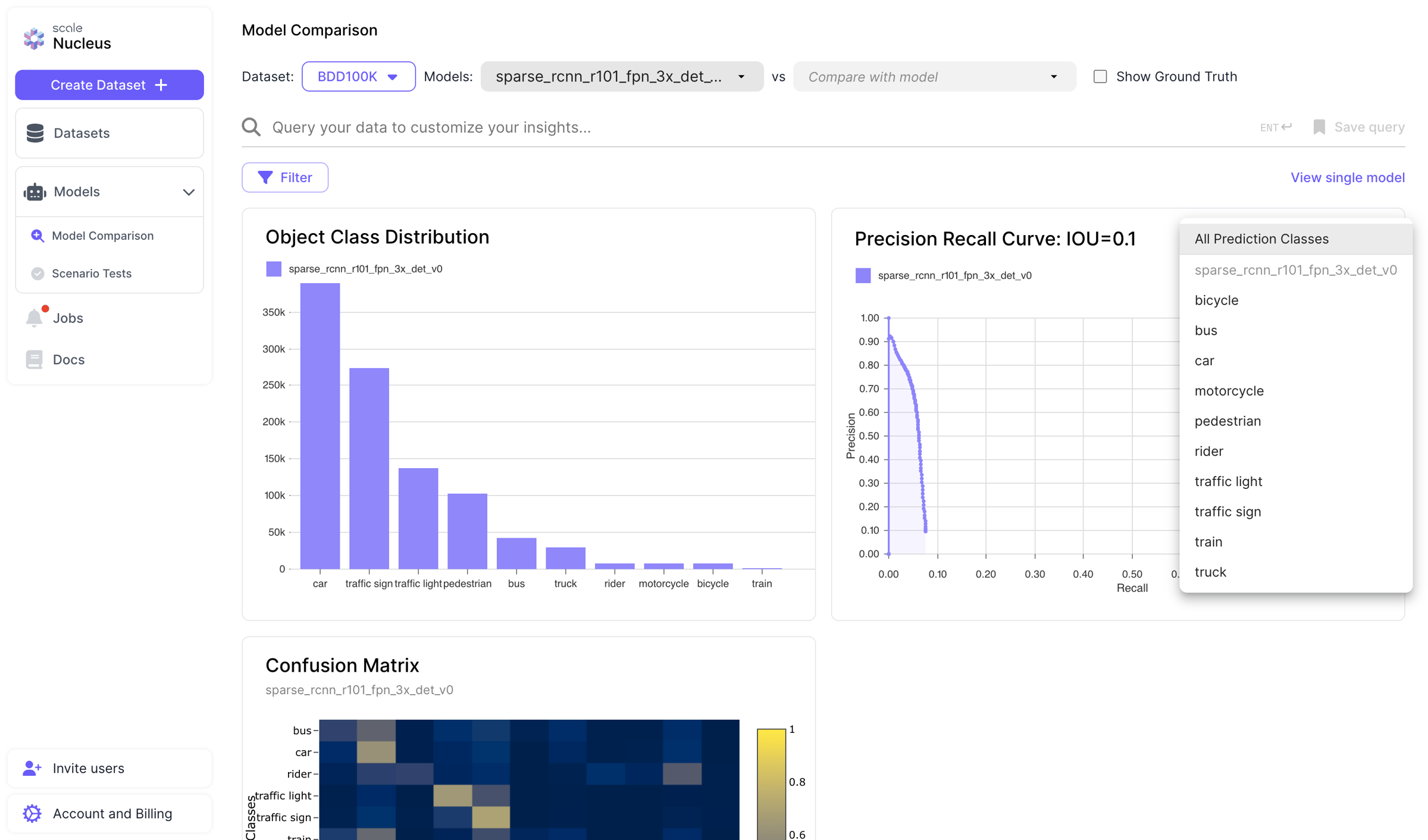This screenshot has width=1428, height=840.
Task: Open the Docs sidebar link
Action: click(69, 360)
